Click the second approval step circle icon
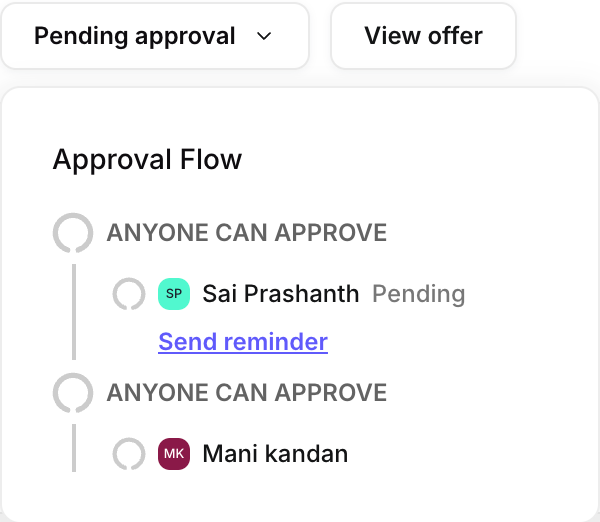This screenshot has height=522, width=600. (73, 392)
